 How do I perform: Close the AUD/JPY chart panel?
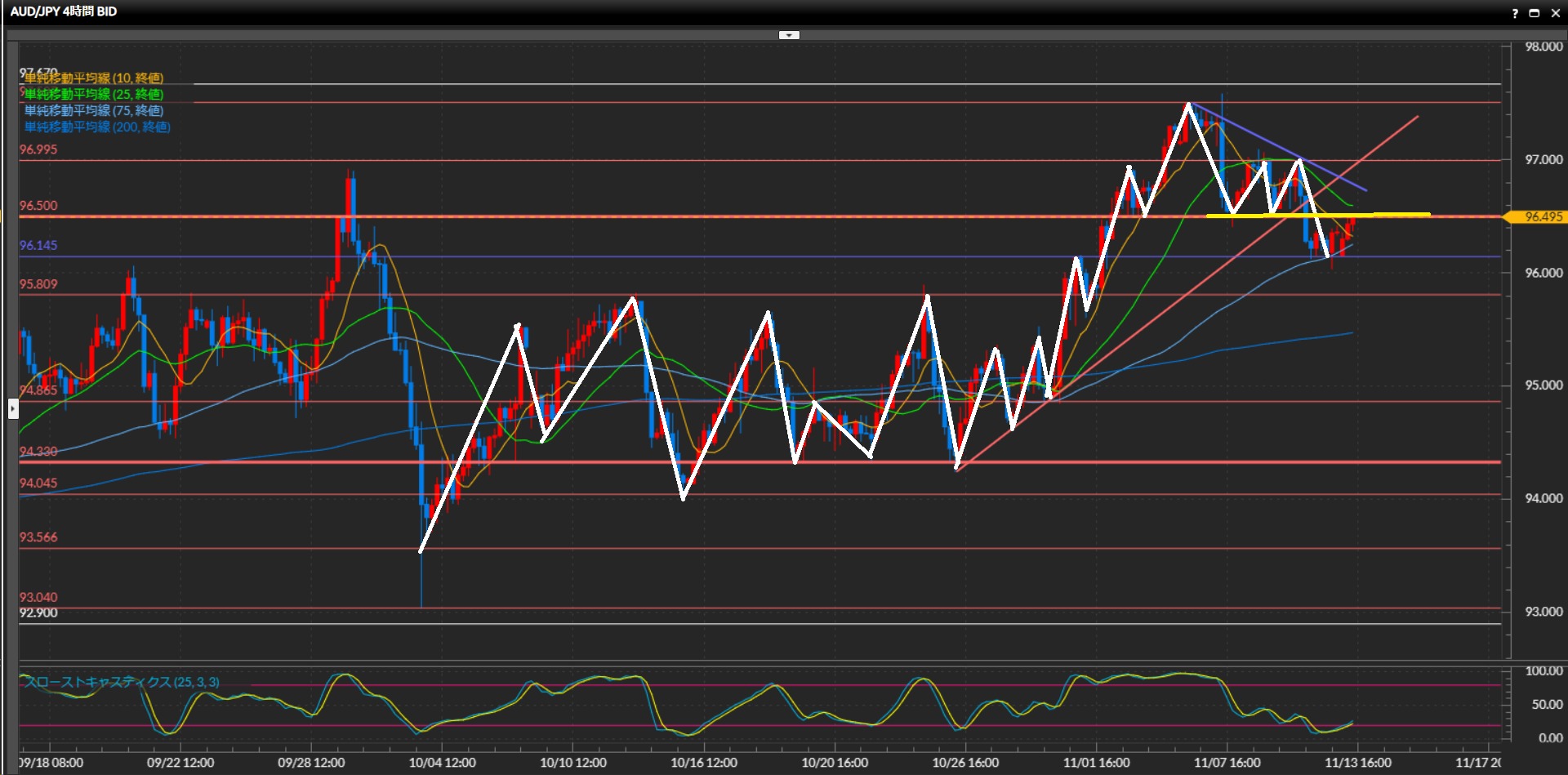tap(1554, 13)
